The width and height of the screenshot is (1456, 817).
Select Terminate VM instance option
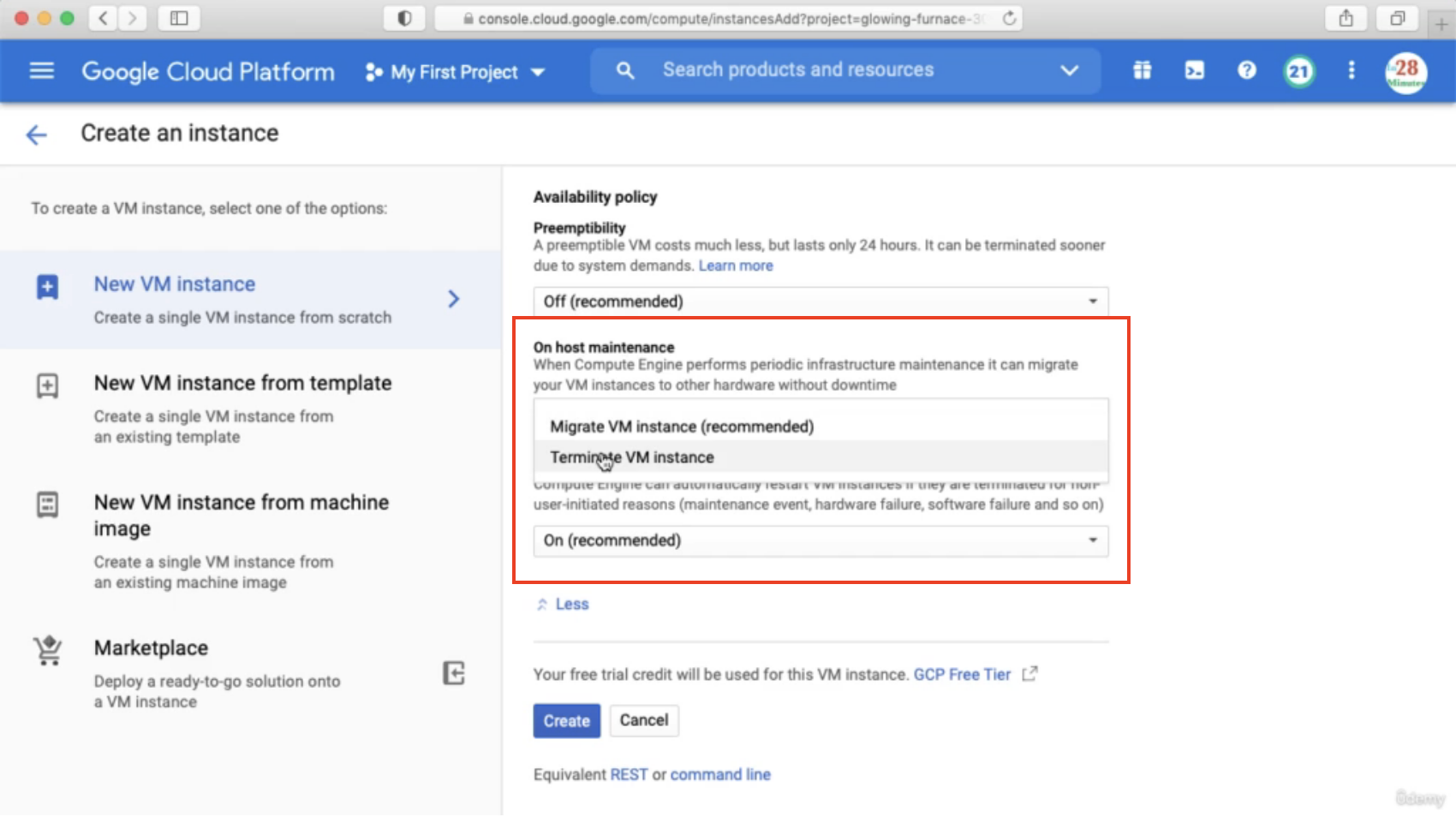[x=820, y=457]
